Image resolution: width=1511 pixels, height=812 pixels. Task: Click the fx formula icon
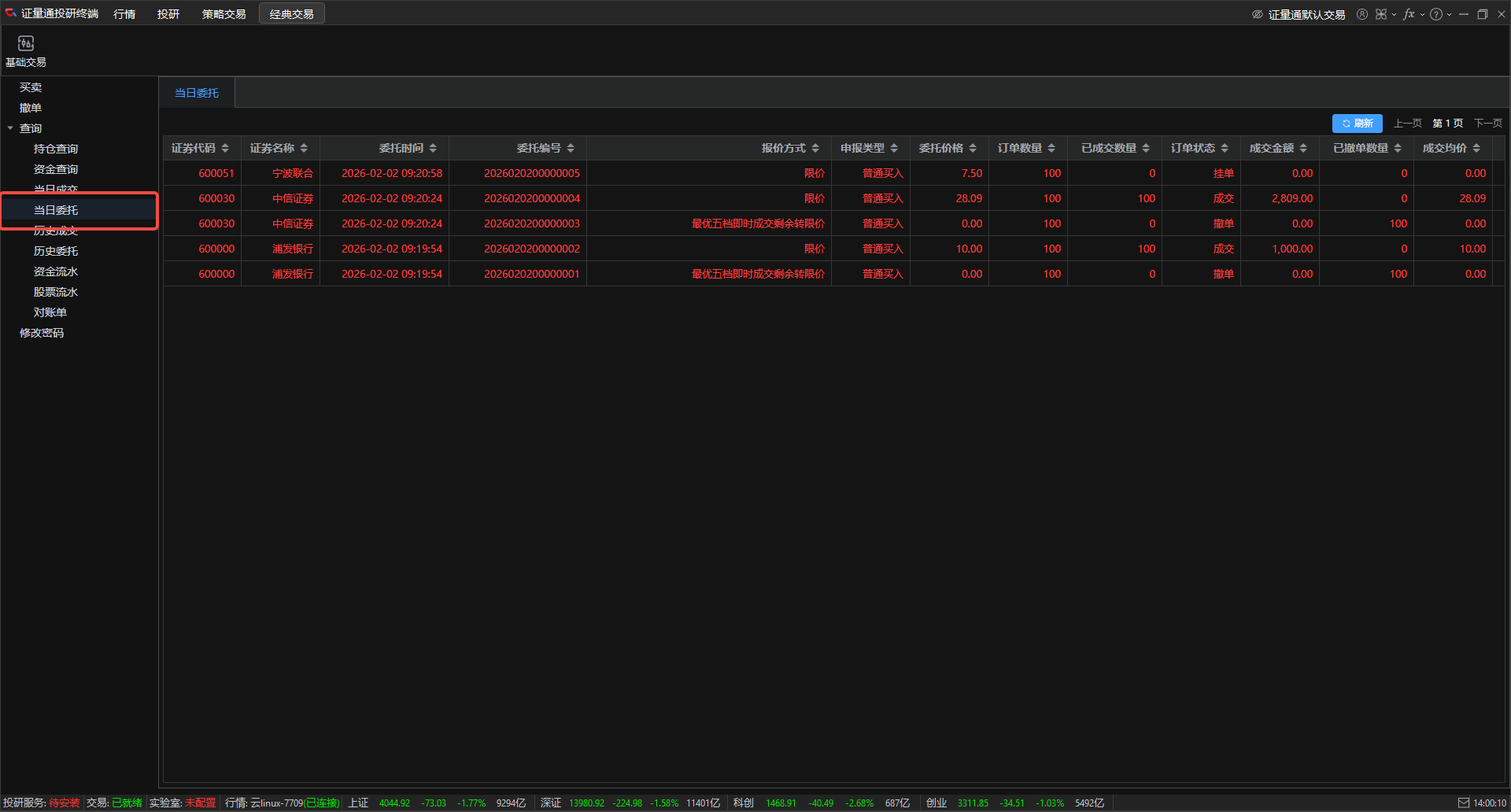(1409, 14)
